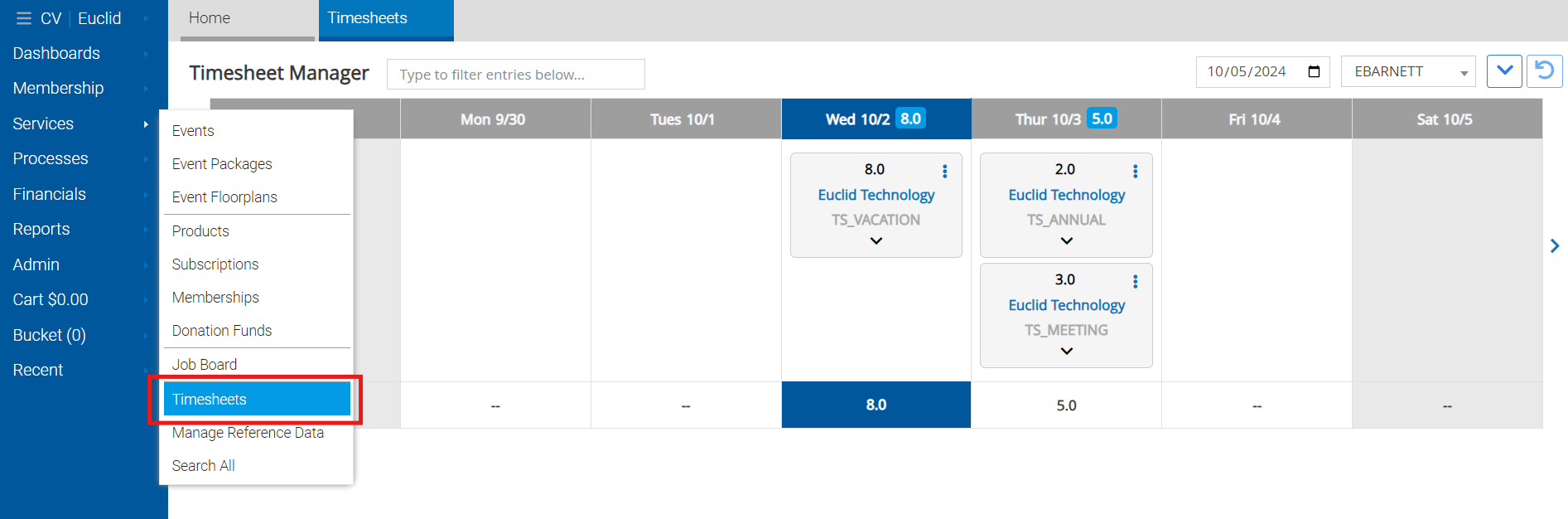Click the TS_ANNUAL label
Viewport: 1568px width, 519px height.
[x=1067, y=220]
